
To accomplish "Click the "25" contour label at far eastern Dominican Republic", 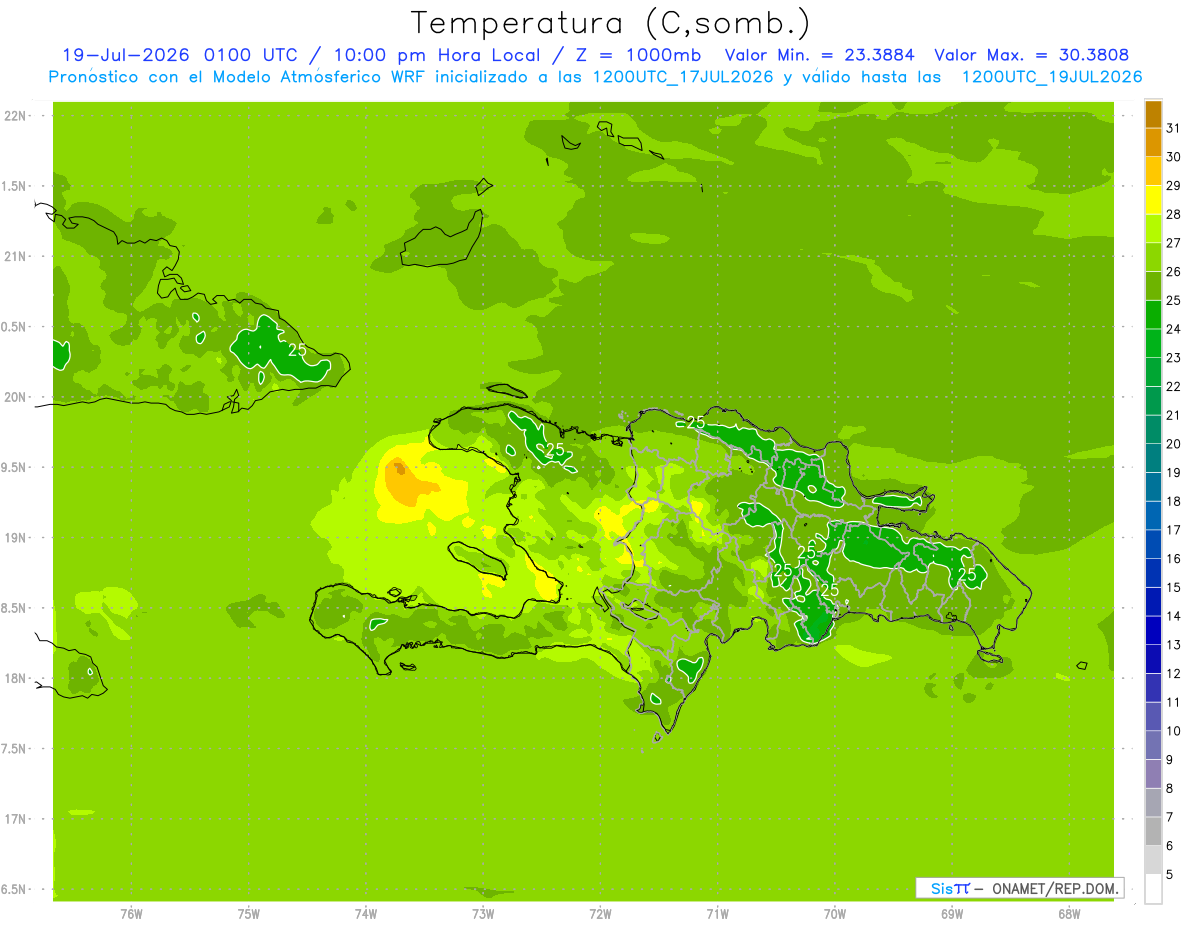I will point(968,575).
